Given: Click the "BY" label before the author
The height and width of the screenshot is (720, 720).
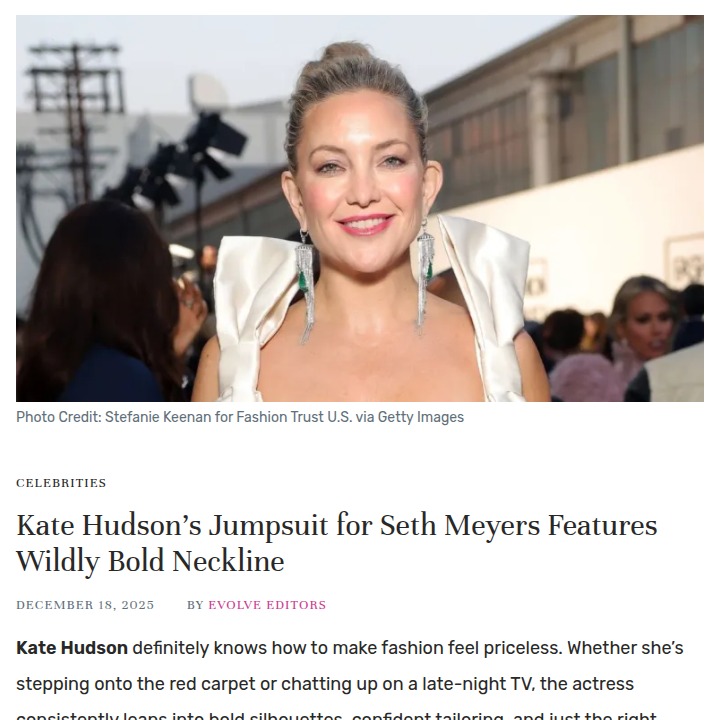Looking at the screenshot, I should pyautogui.click(x=195, y=605).
